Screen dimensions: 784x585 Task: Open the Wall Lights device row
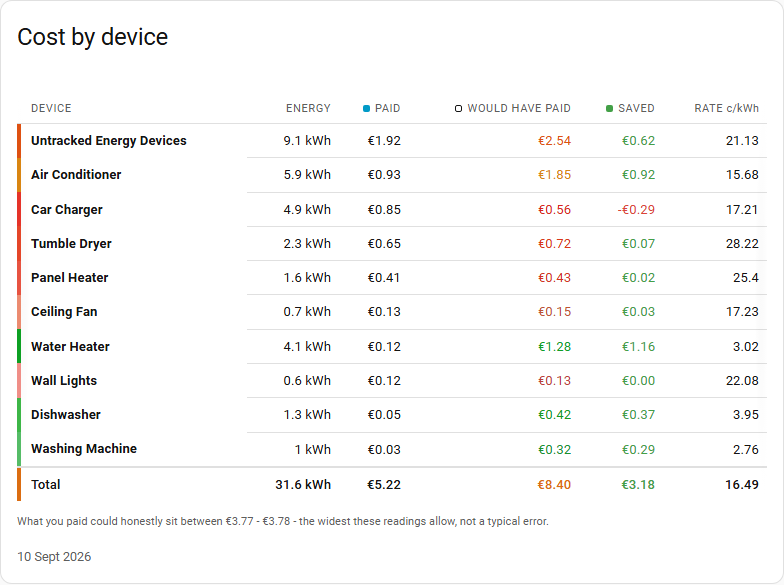pos(392,380)
